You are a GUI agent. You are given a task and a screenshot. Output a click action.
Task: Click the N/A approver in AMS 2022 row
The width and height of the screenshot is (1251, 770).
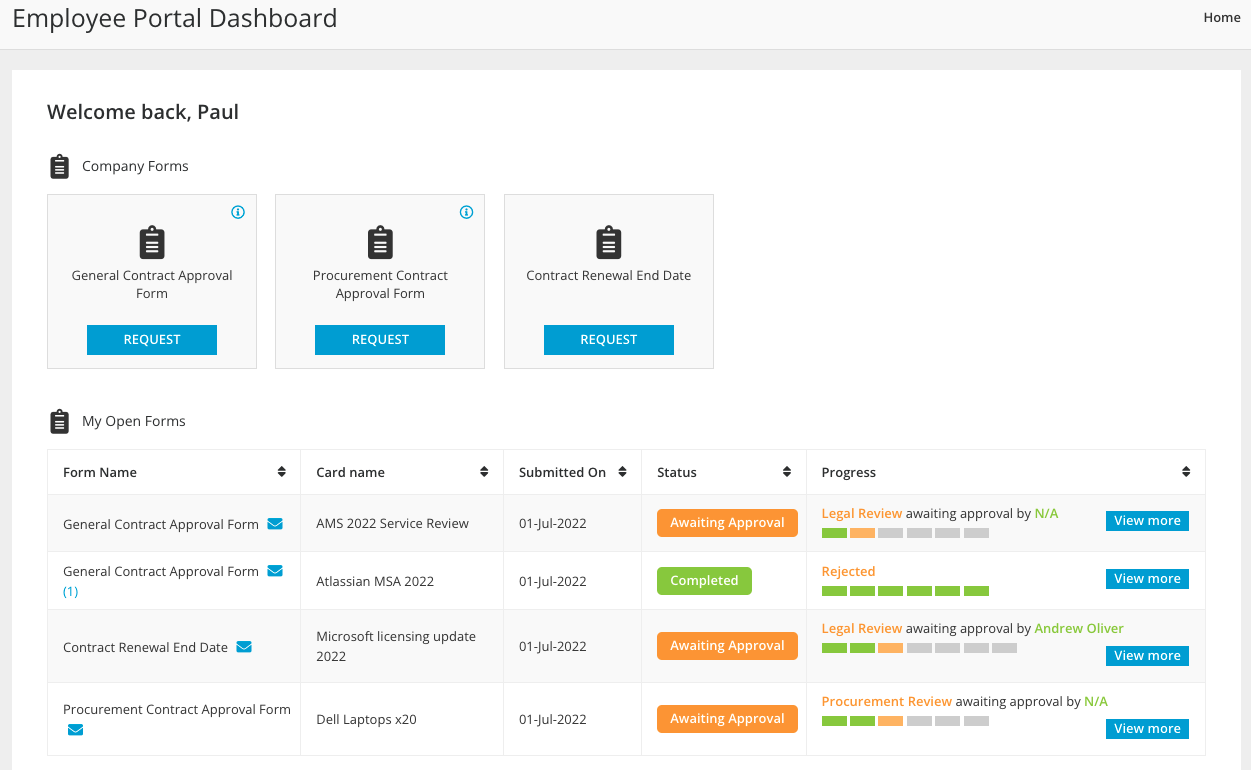tap(1046, 514)
